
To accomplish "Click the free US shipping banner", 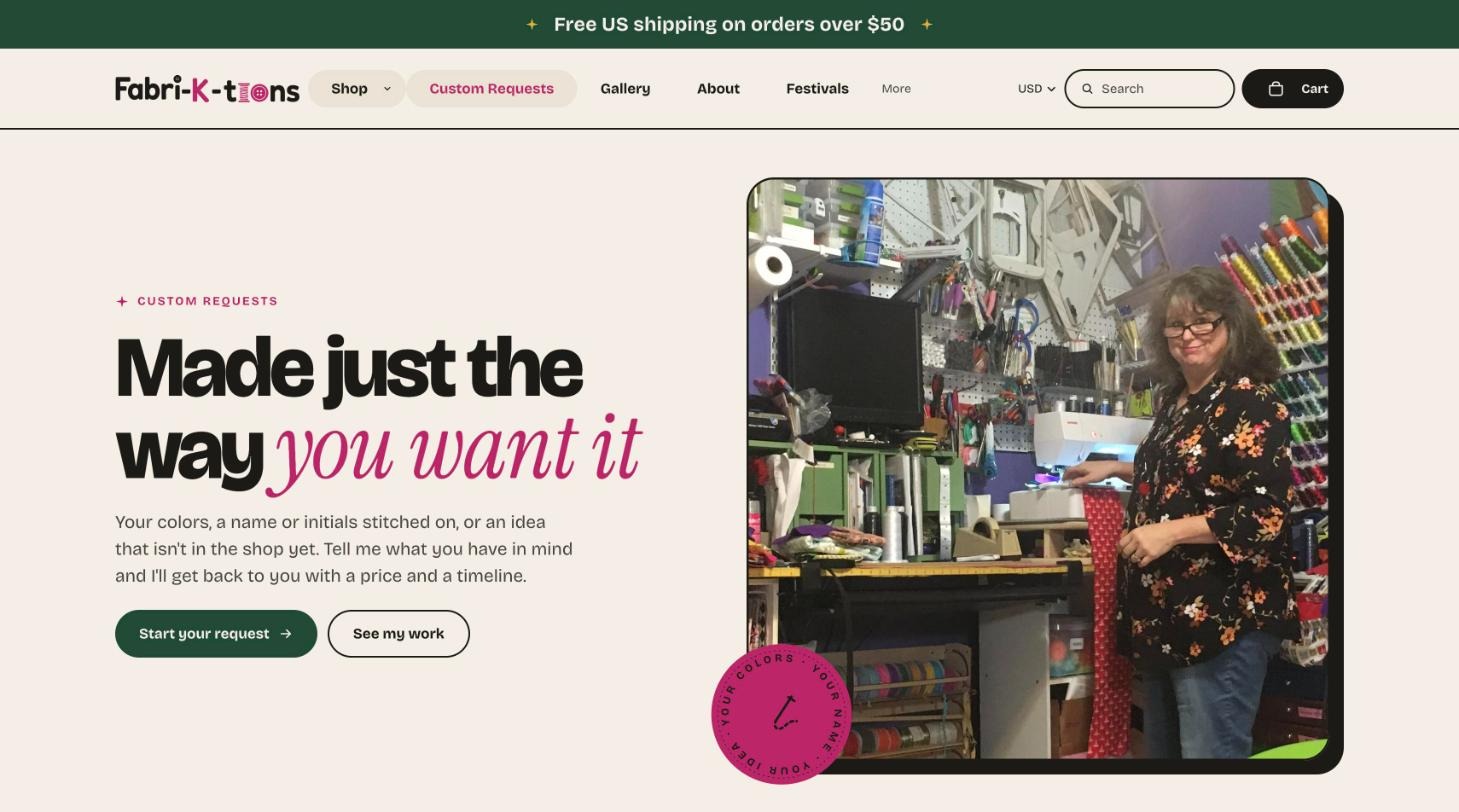I will (x=729, y=24).
